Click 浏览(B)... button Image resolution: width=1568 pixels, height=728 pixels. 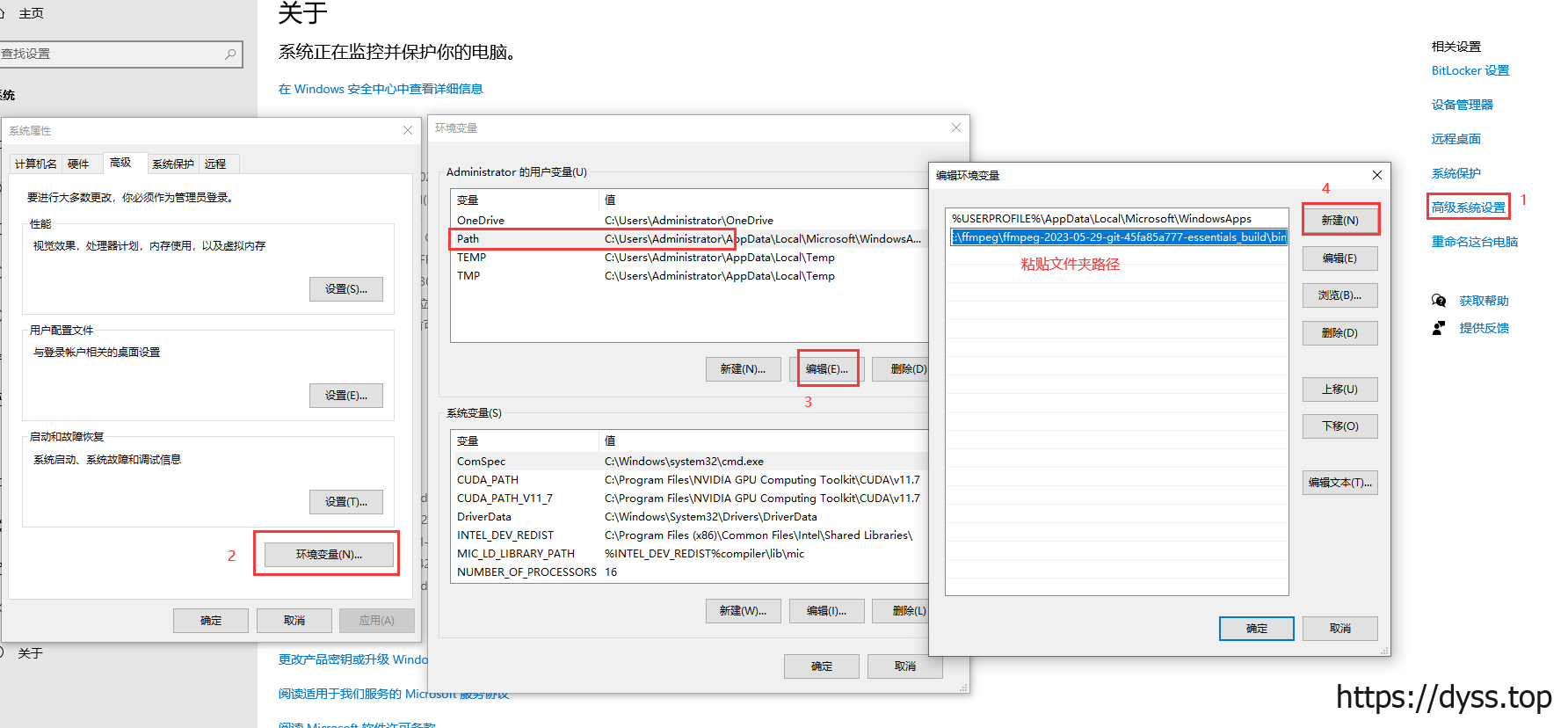(1340, 295)
